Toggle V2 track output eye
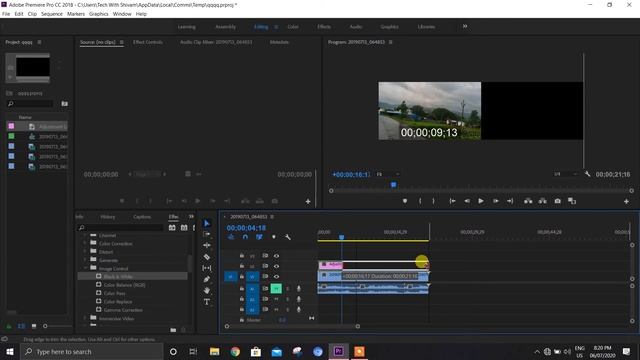 (x=276, y=266)
